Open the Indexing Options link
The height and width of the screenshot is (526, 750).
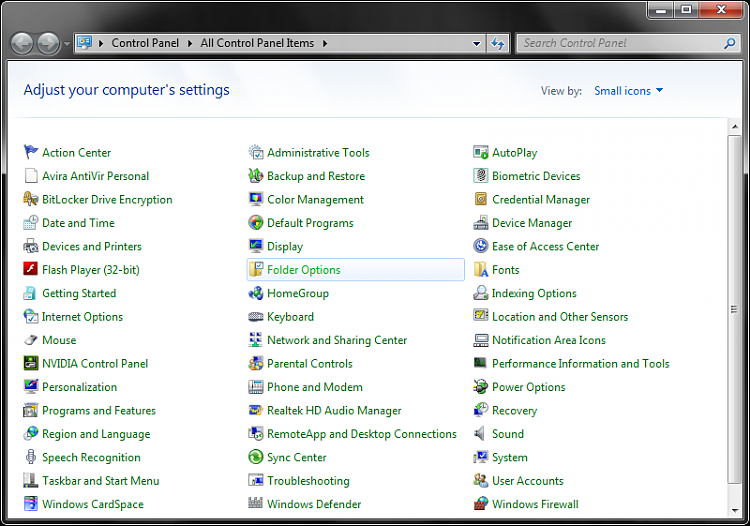coord(534,293)
